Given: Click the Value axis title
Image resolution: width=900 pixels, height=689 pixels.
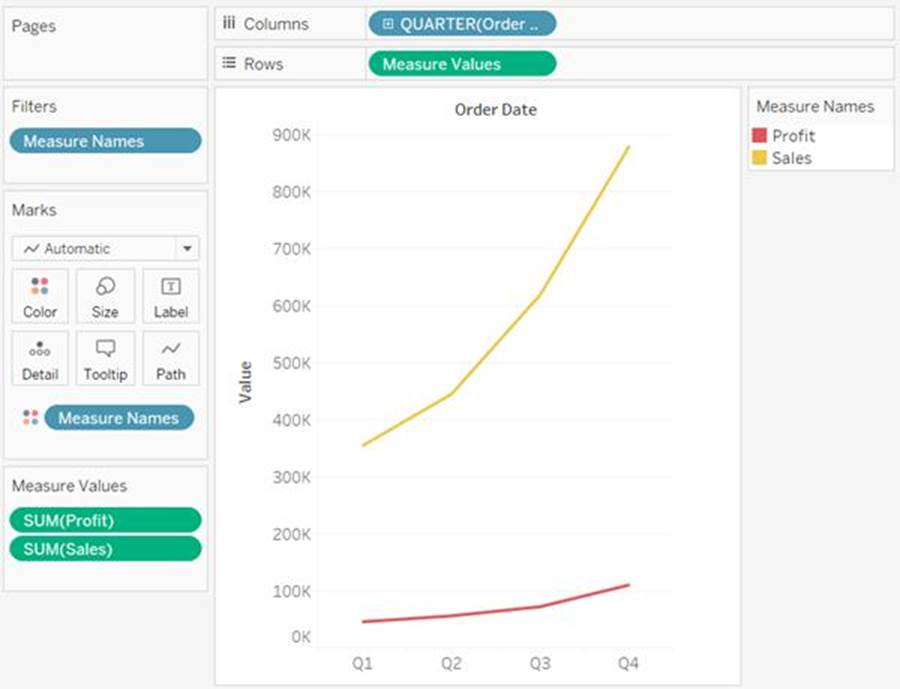Looking at the screenshot, I should click(x=246, y=382).
